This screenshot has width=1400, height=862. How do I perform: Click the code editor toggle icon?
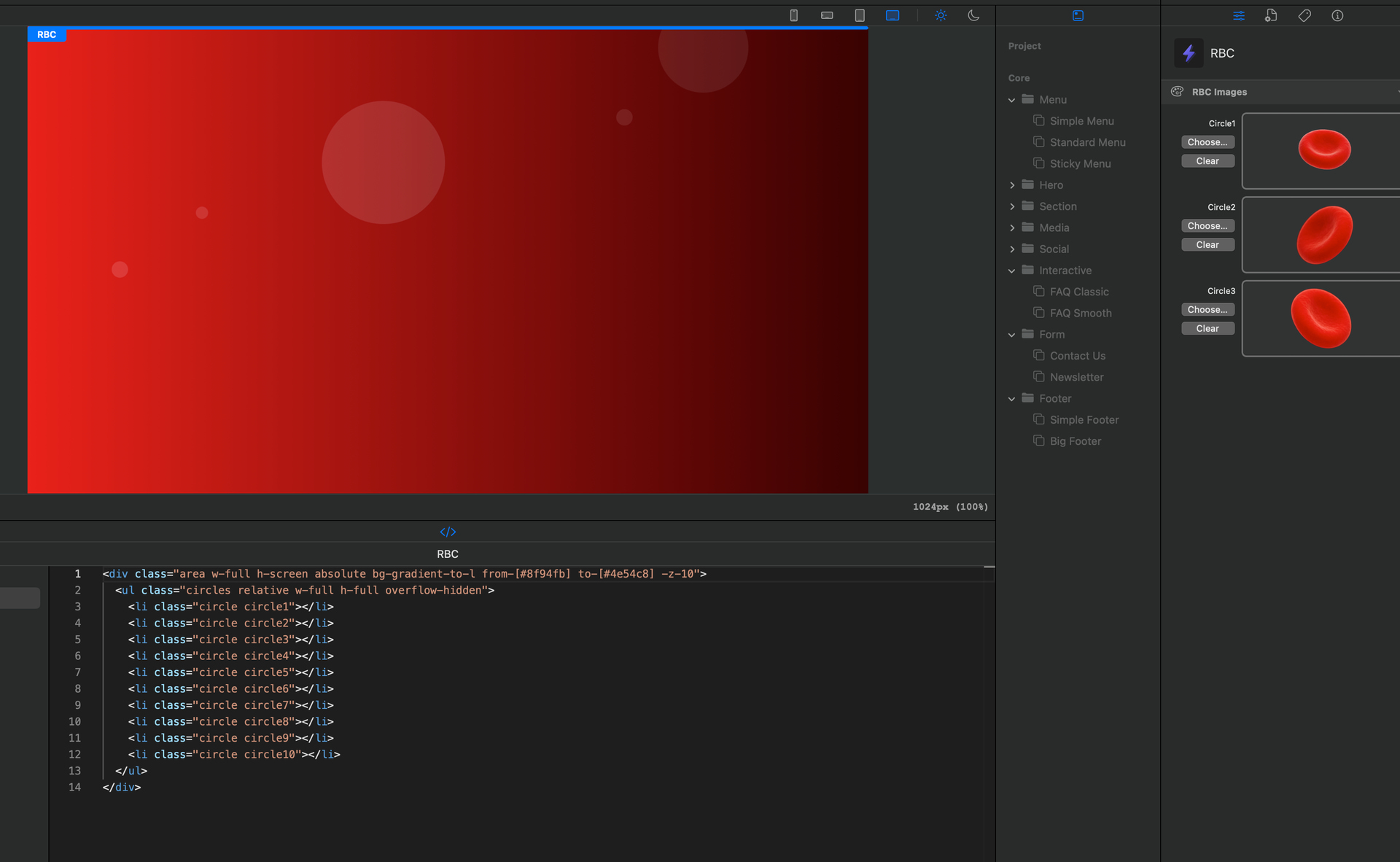pyautogui.click(x=448, y=532)
